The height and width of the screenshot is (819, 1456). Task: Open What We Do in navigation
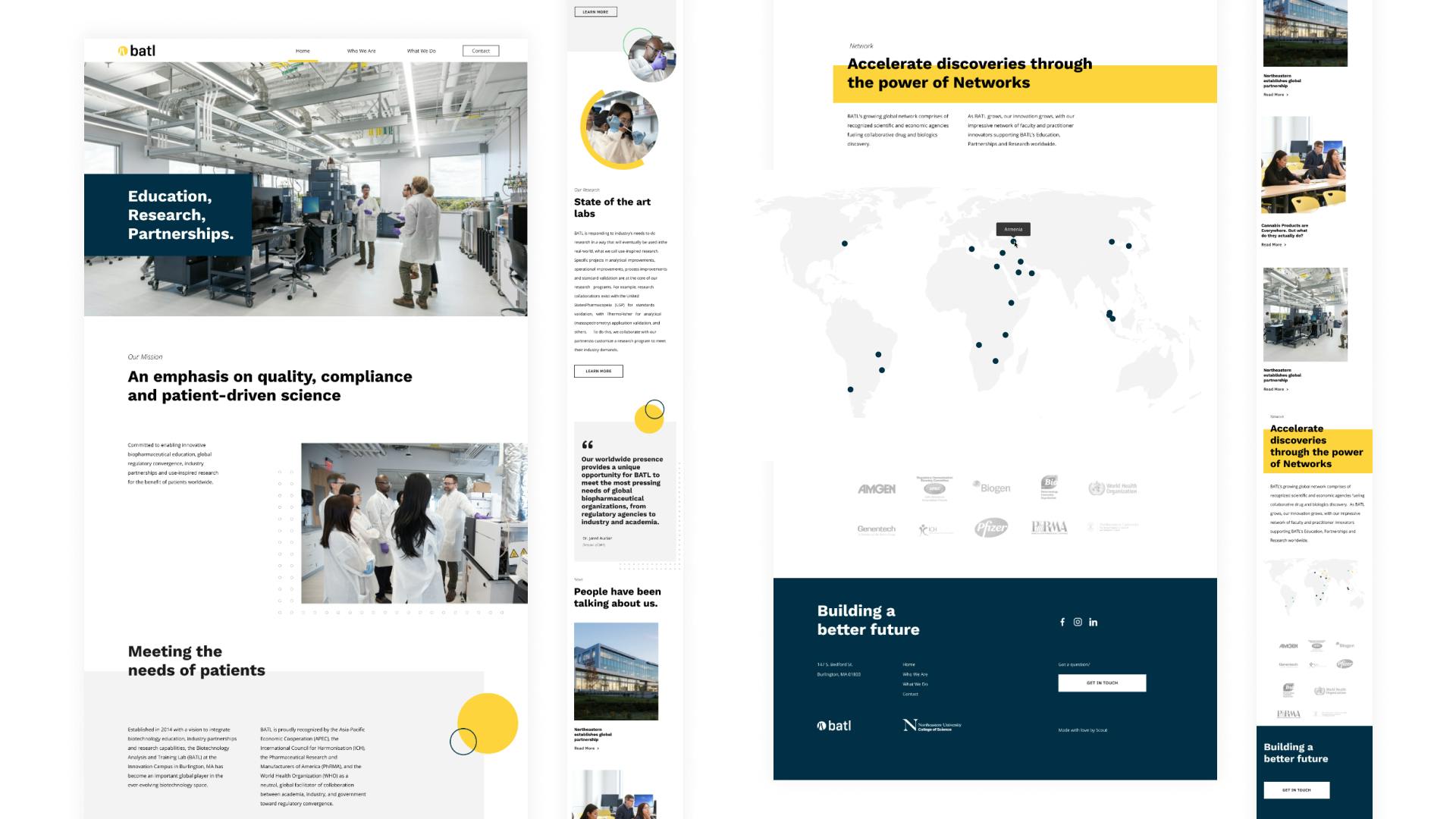pos(421,51)
